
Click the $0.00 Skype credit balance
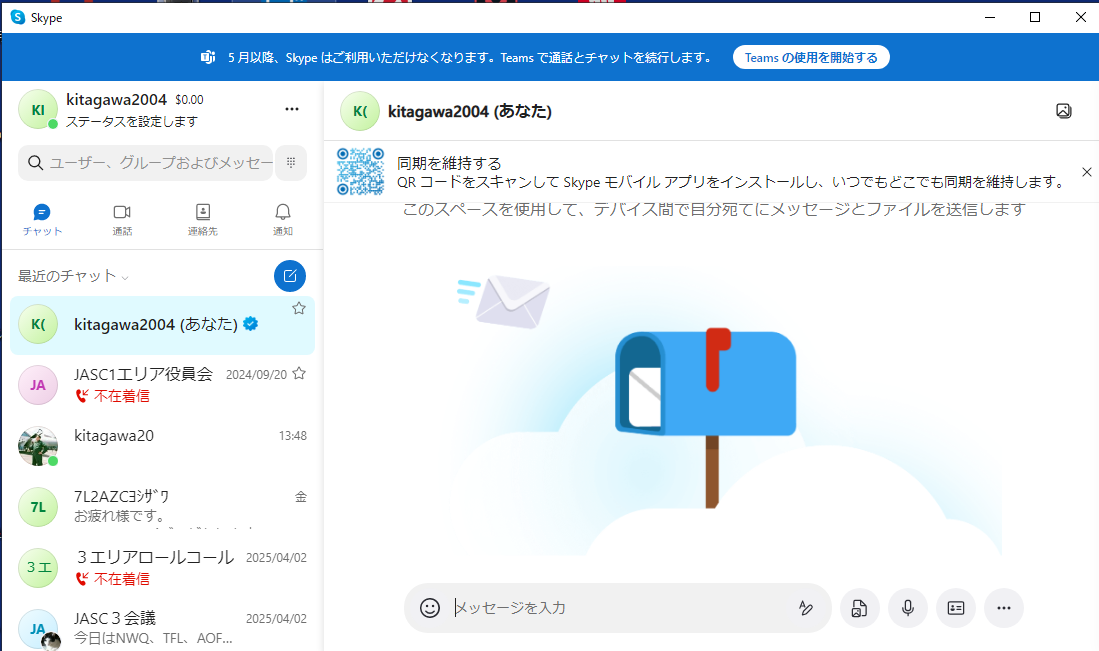[189, 100]
